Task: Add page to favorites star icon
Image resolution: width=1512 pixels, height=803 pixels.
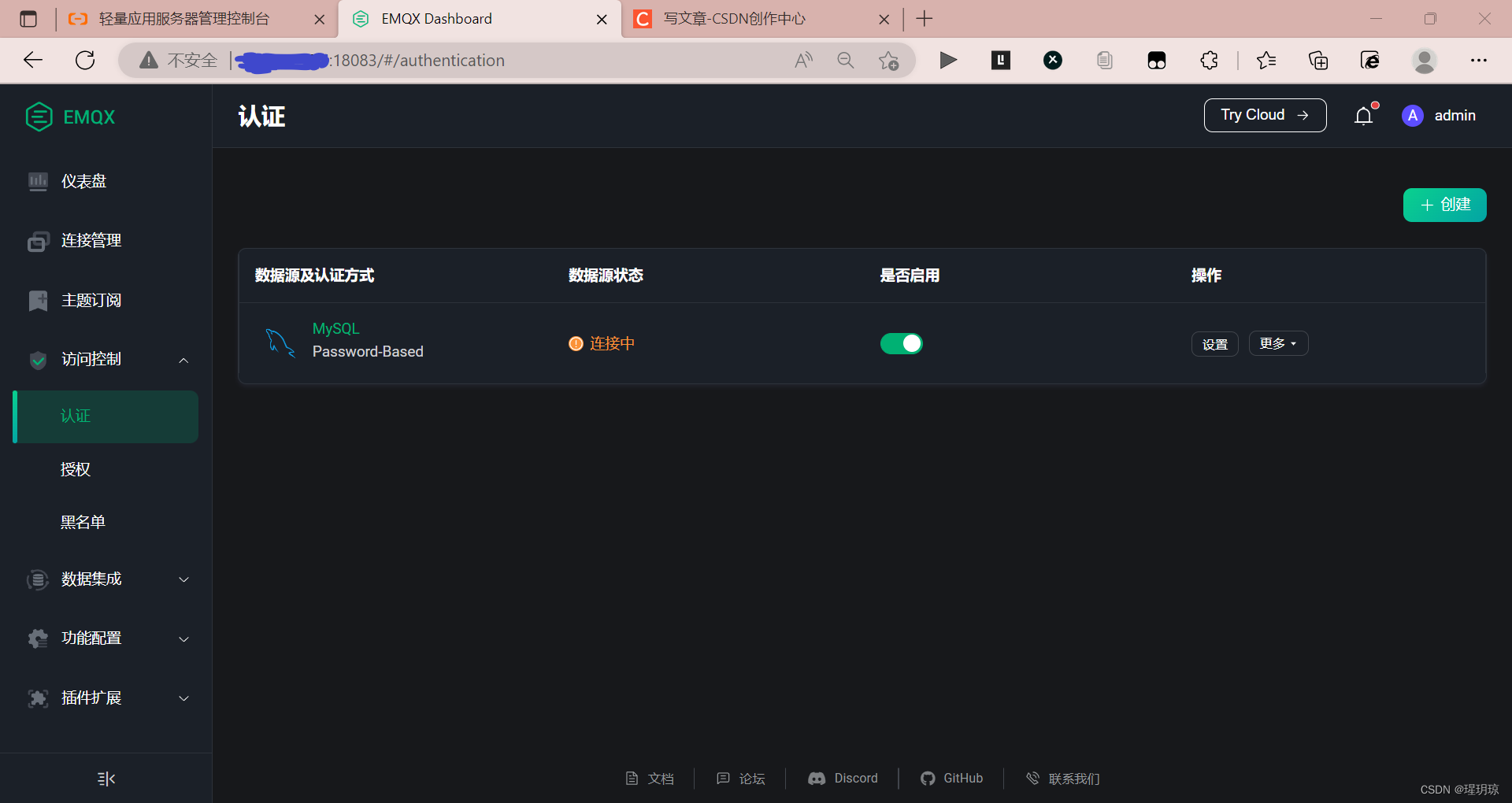Action: pos(888,61)
